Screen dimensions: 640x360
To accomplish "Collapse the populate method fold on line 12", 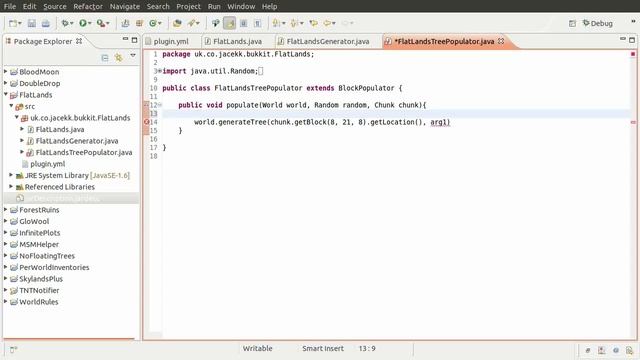I will pyautogui.click(x=160, y=105).
